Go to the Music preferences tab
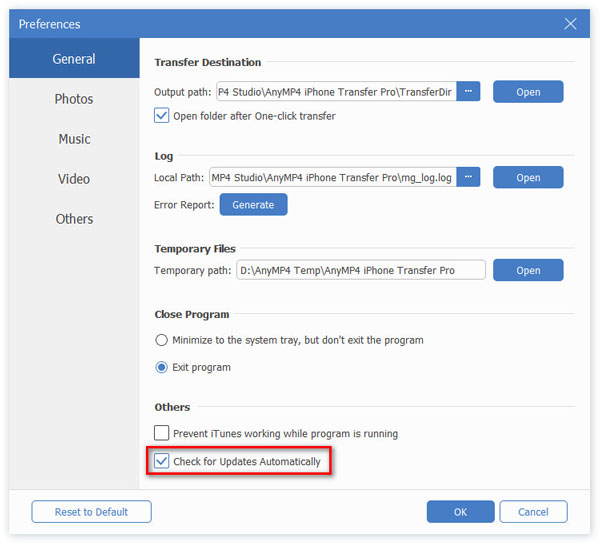The image size is (600, 544). (74, 139)
